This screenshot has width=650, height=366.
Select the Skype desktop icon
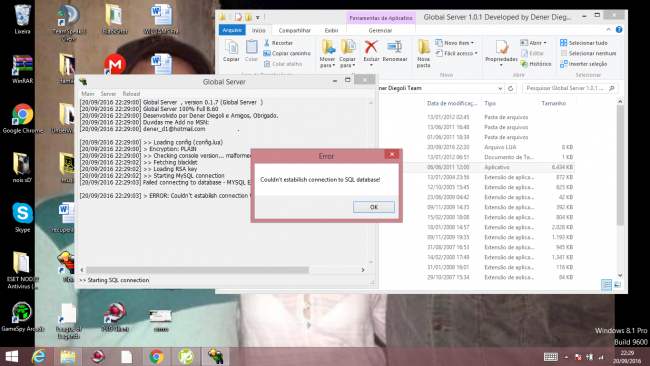click(x=22, y=217)
